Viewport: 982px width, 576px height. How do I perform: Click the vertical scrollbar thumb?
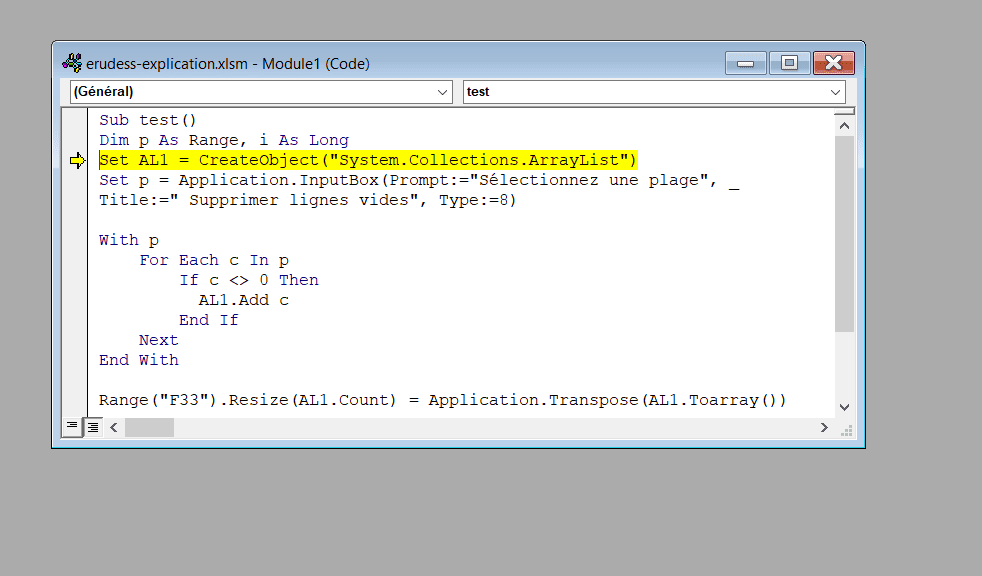[844, 234]
